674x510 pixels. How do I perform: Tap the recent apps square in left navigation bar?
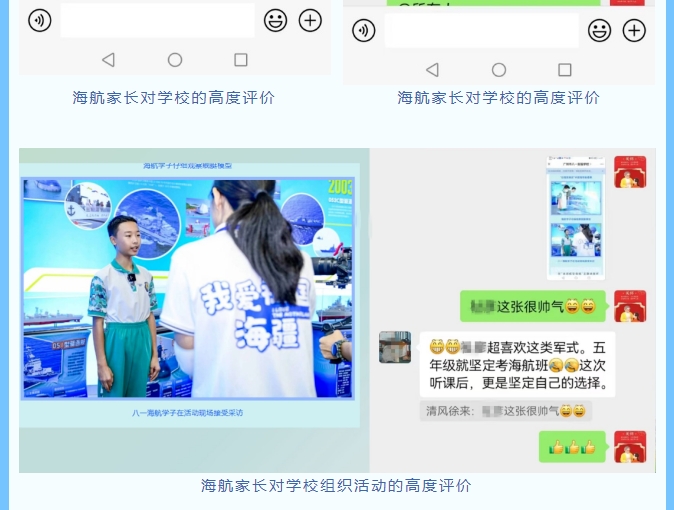pyautogui.click(x=241, y=60)
